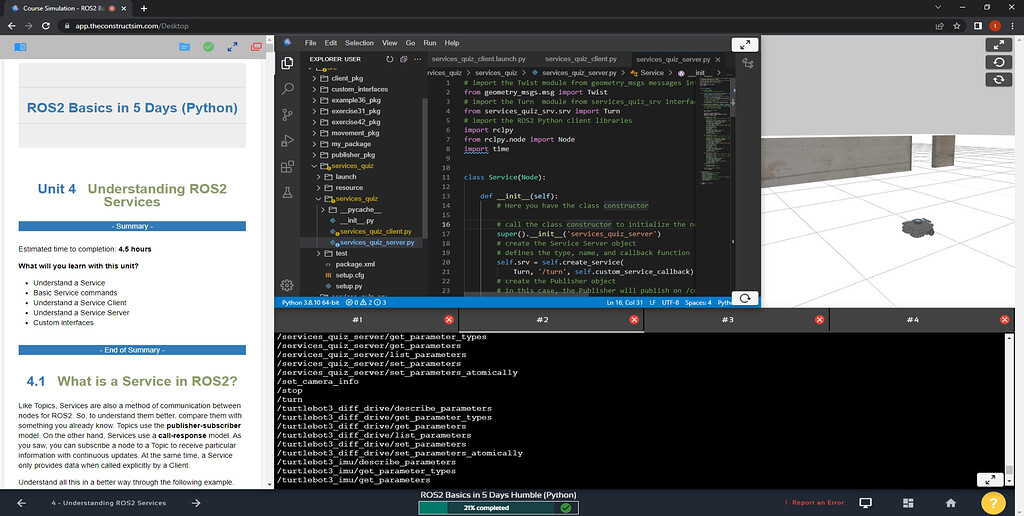Click the home icon in bottom bar
1024x516 pixels.
tap(950, 503)
